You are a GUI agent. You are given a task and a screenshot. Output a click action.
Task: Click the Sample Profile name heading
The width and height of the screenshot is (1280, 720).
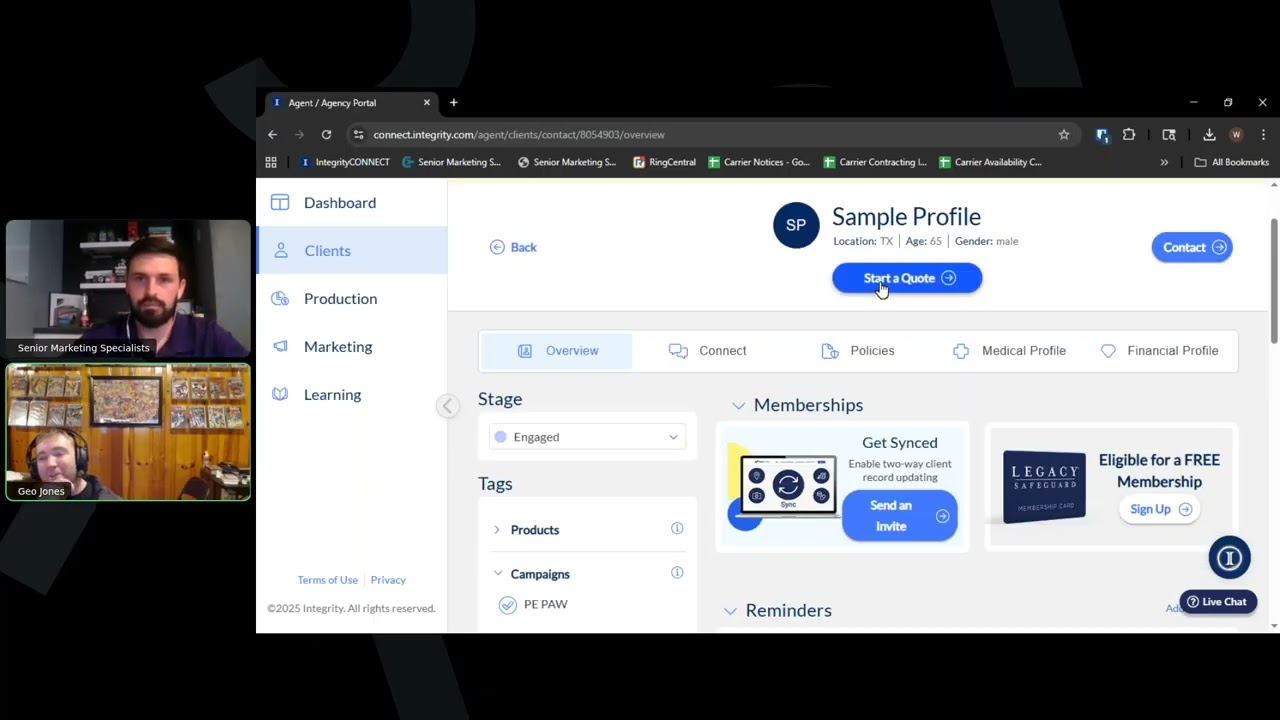(x=906, y=217)
